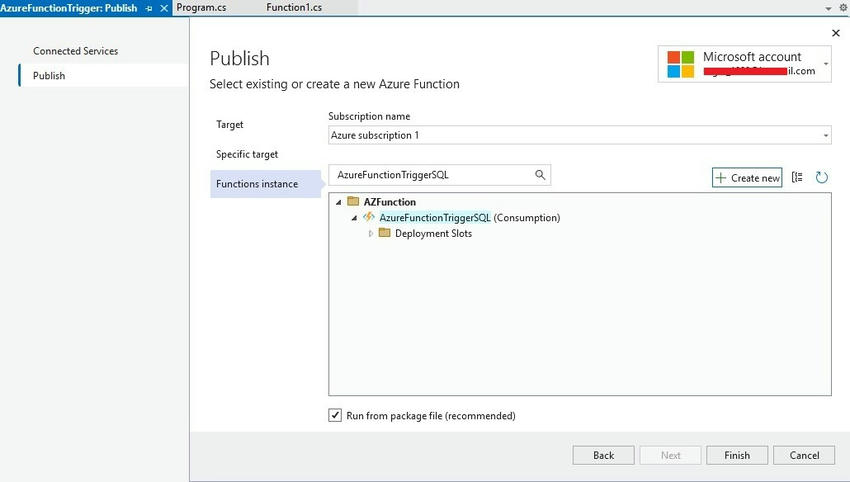Click the Microsoft account logo
The image size is (850, 482).
[x=680, y=64]
